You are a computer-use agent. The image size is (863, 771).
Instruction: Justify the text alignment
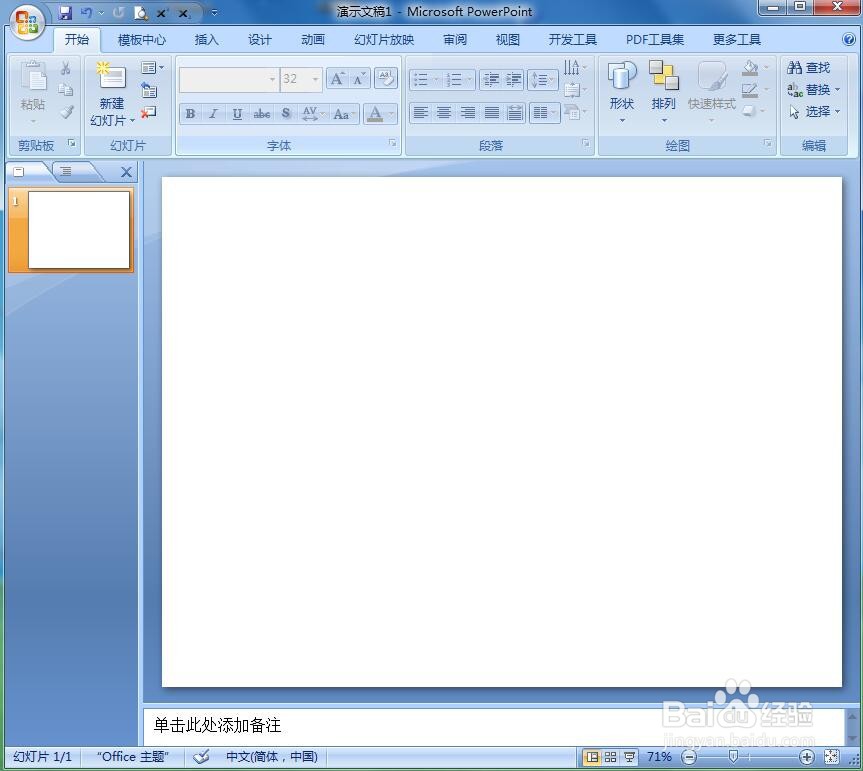(491, 113)
